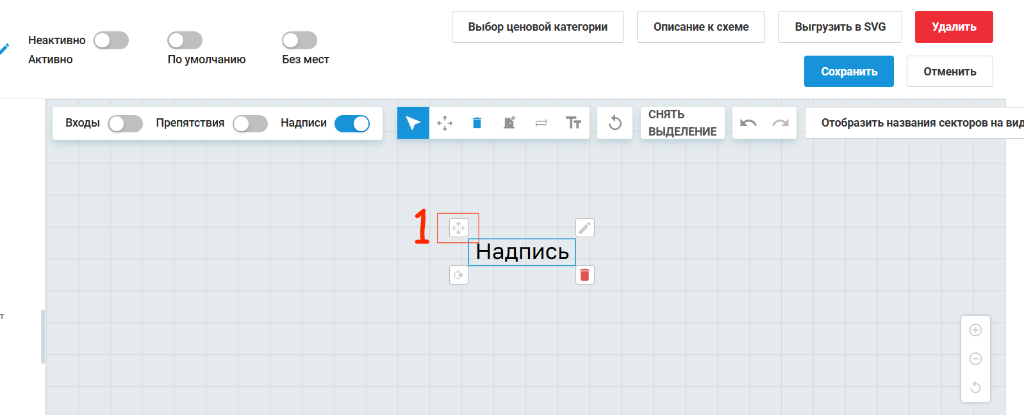Zoom out on the canvas
Image resolution: width=1024 pixels, height=415 pixels.
click(976, 359)
